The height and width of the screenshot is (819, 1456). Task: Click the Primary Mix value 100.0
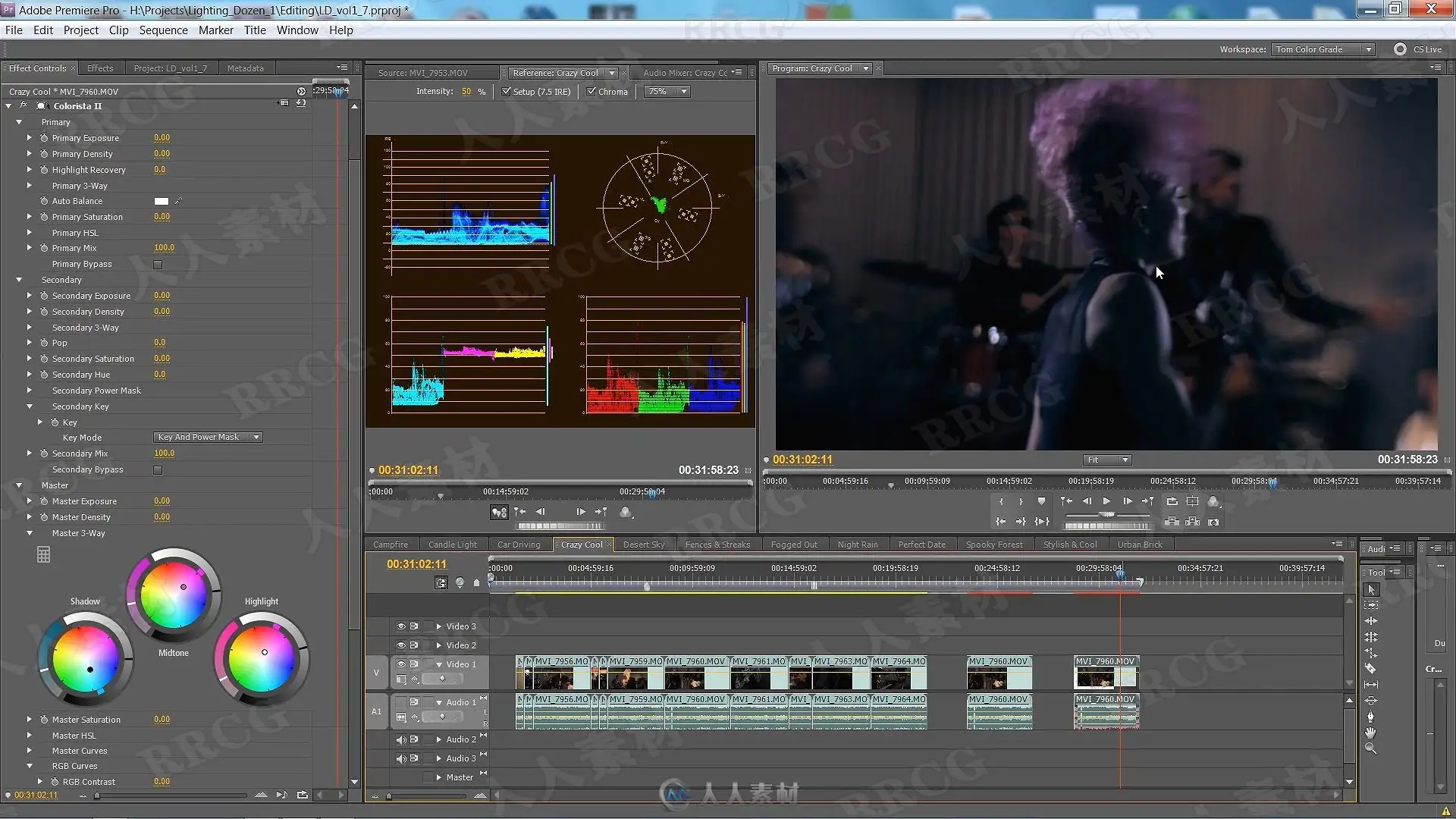tap(164, 248)
